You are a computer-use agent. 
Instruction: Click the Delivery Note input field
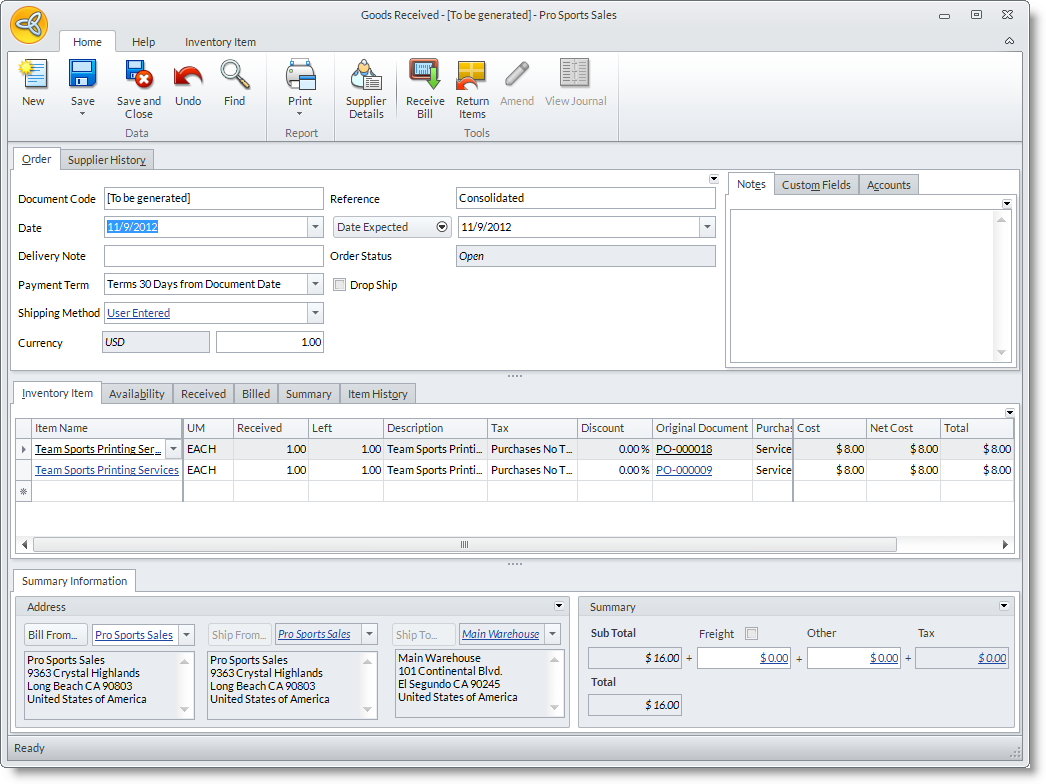(213, 256)
